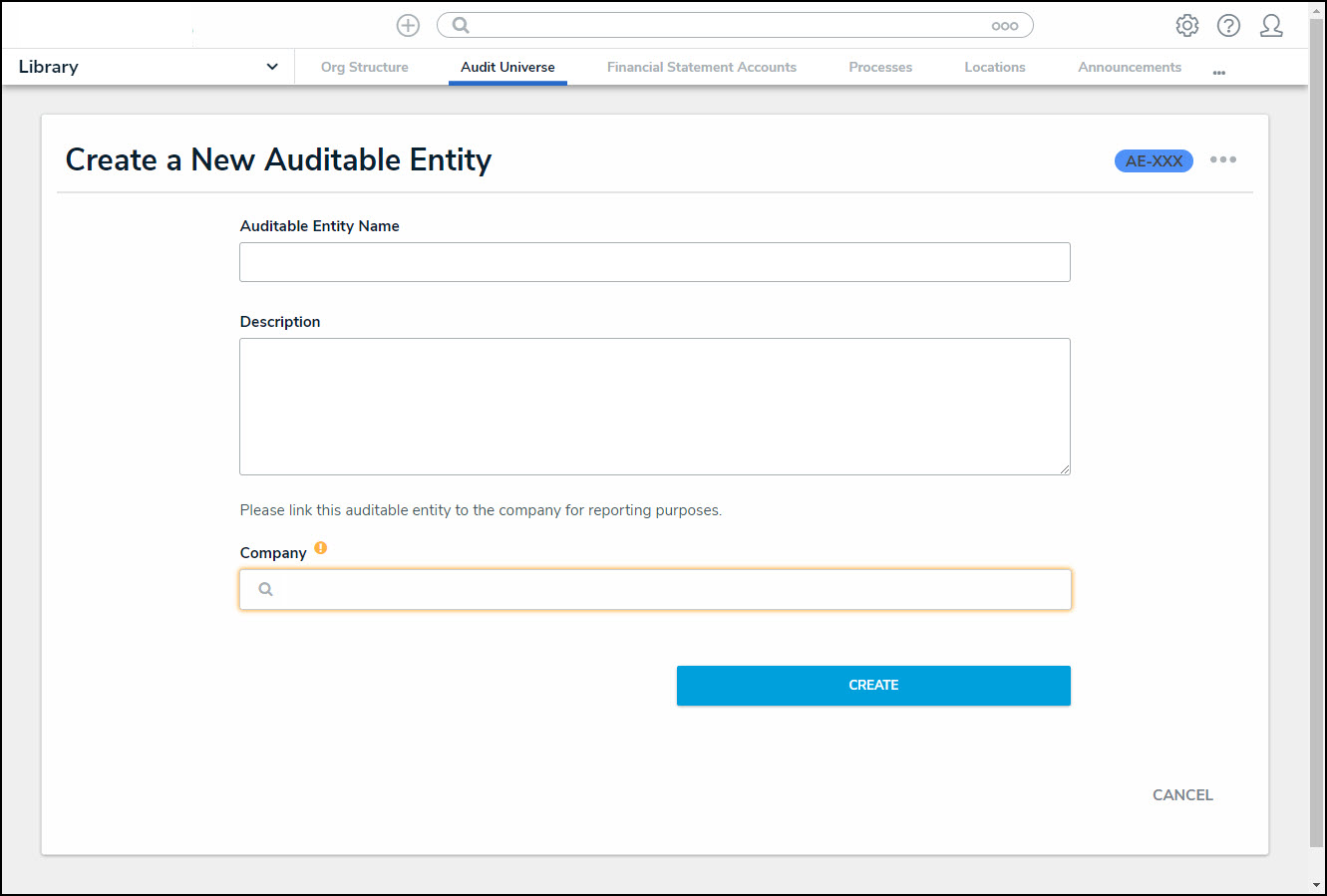Viewport: 1327px width, 896px height.
Task: Open the Company search dropdown field
Action: tap(655, 589)
